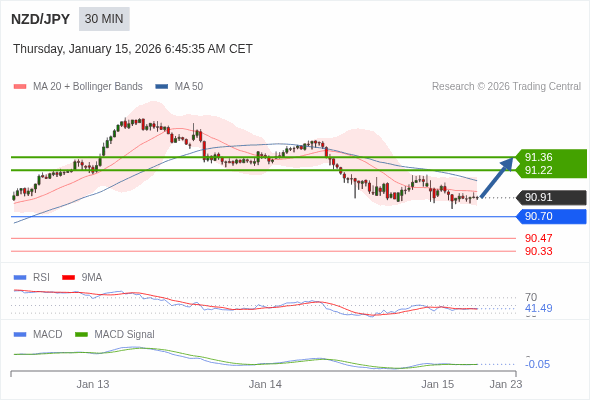Image resolution: width=590 pixels, height=400 pixels.
Task: Click the 90.70 pivot price tag
Action: (x=551, y=216)
